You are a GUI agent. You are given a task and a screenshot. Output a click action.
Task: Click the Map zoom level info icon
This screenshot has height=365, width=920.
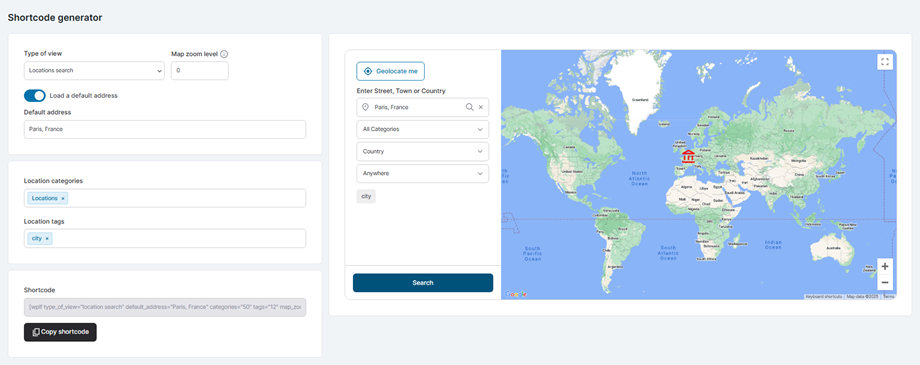point(224,54)
